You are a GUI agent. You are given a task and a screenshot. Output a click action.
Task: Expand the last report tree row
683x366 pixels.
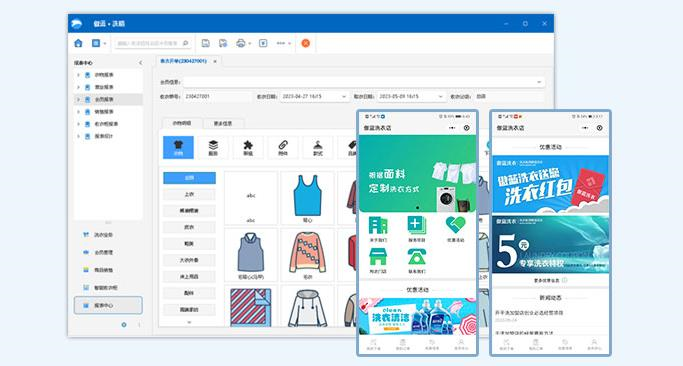tap(78, 136)
